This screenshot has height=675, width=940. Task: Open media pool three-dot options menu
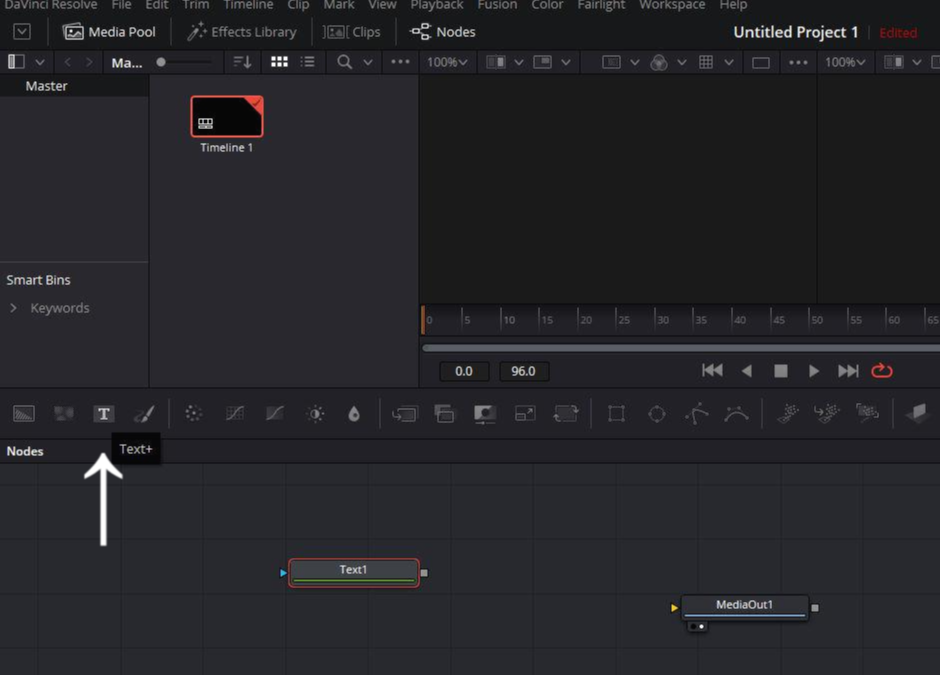tap(400, 62)
